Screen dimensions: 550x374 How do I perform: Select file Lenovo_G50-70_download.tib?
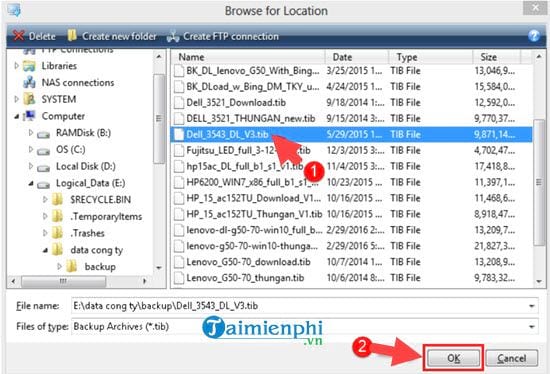click(x=352, y=262)
